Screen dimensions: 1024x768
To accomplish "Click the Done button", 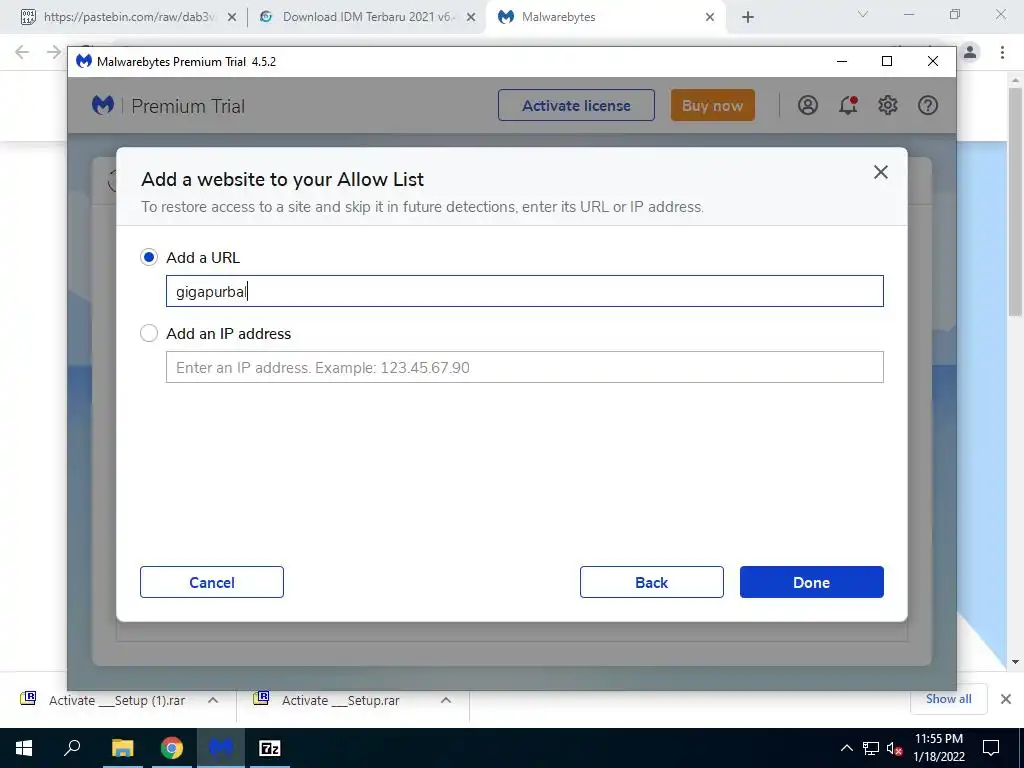I will pyautogui.click(x=812, y=582).
